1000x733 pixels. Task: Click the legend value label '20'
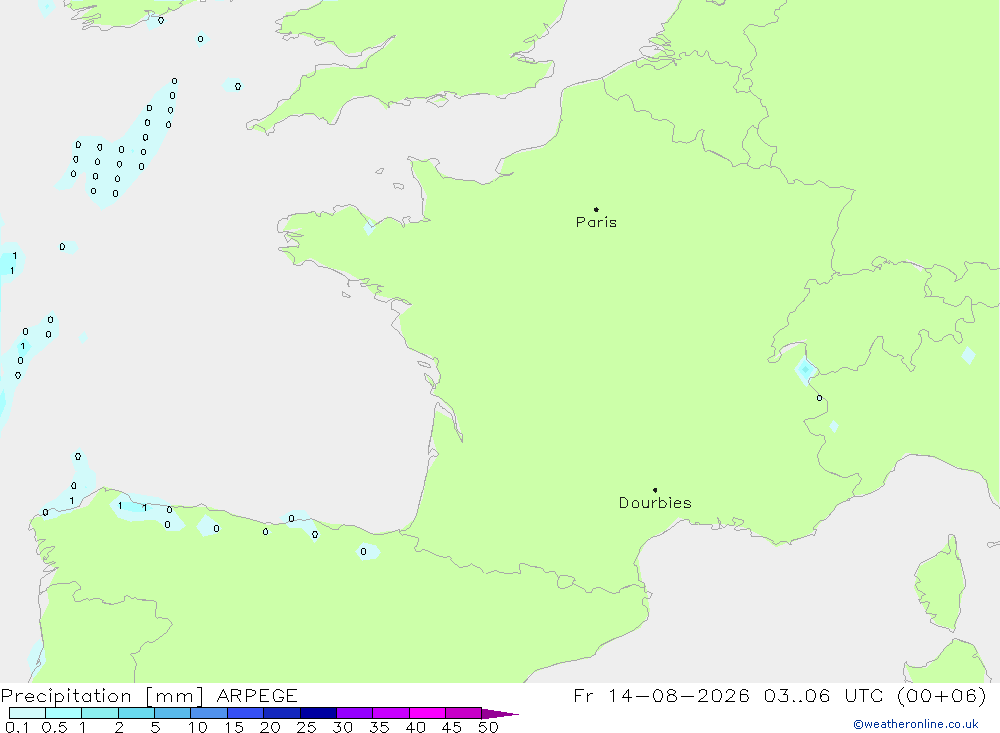[x=270, y=727]
